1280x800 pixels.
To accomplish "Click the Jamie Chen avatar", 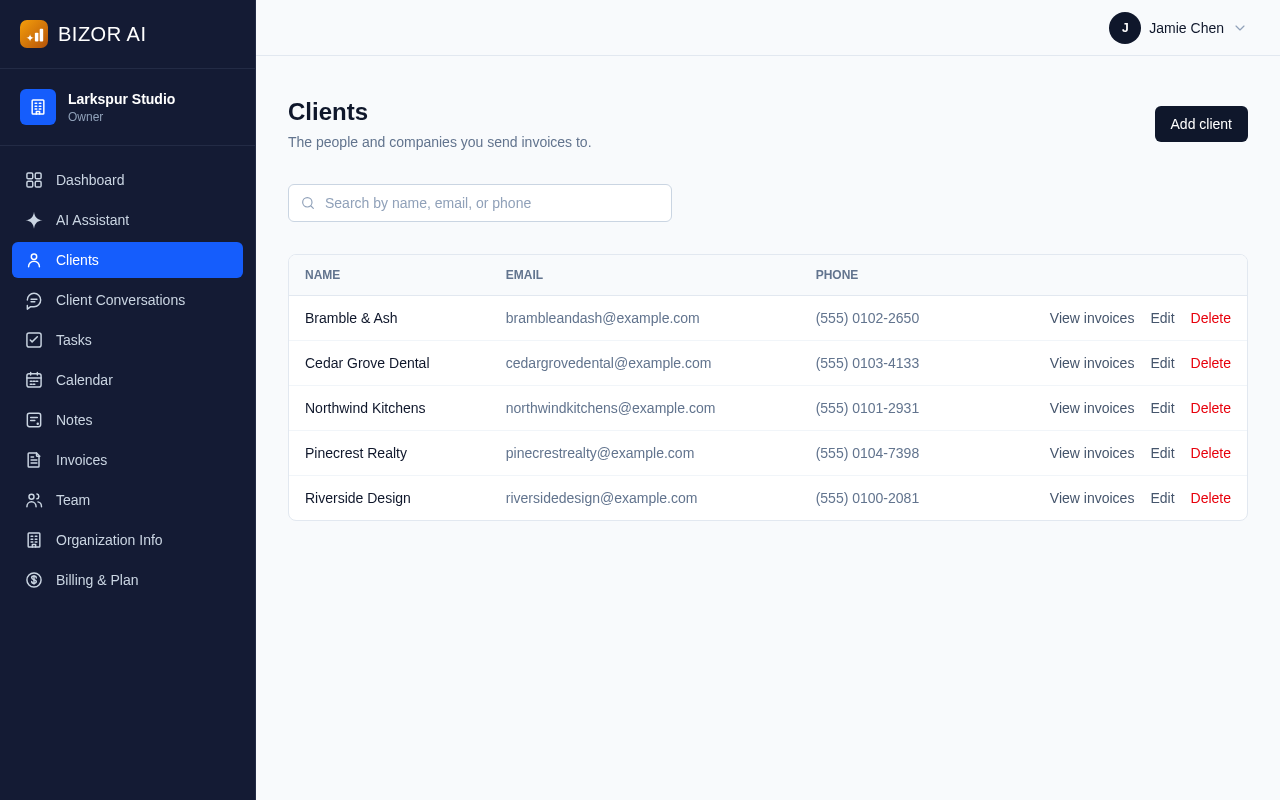I will click(x=1125, y=28).
